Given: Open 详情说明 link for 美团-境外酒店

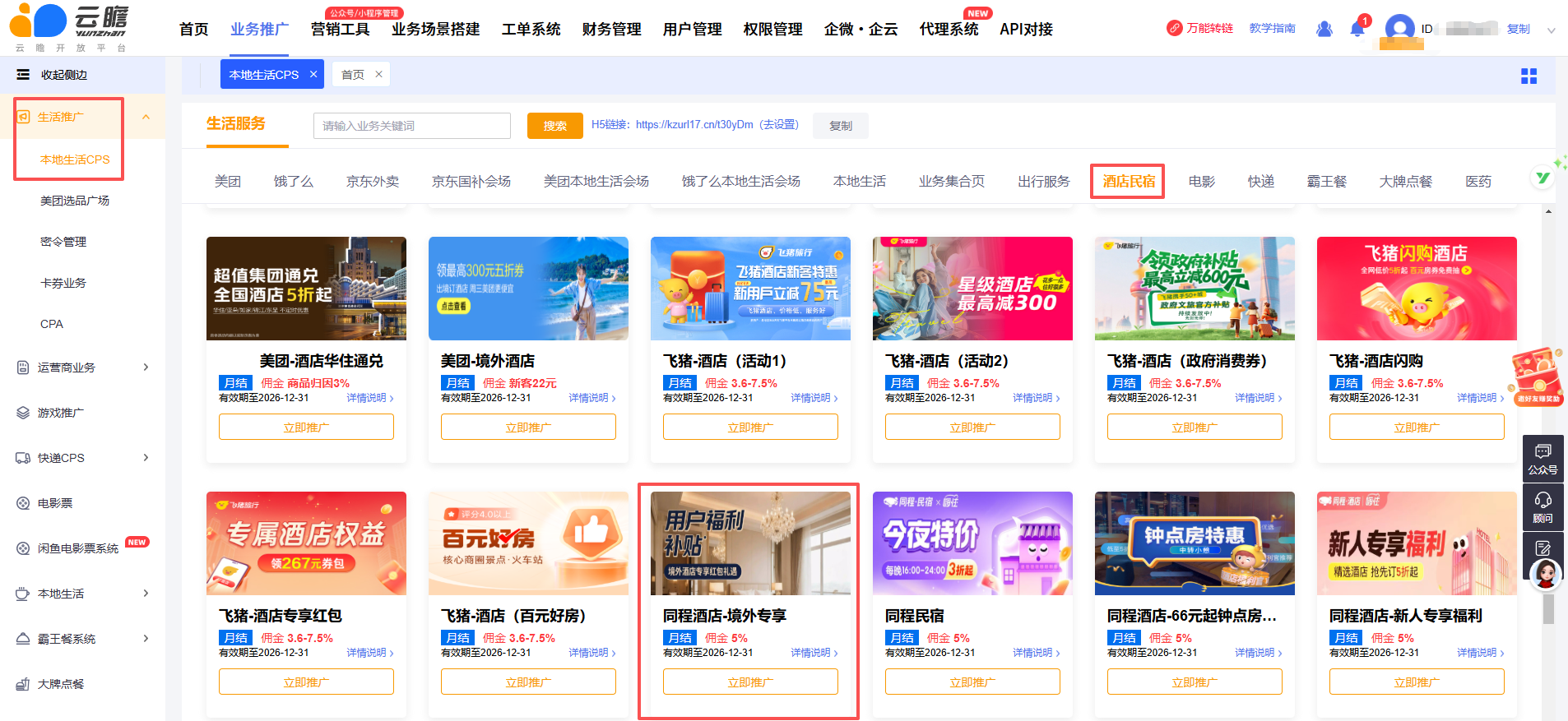Looking at the screenshot, I should [591, 398].
